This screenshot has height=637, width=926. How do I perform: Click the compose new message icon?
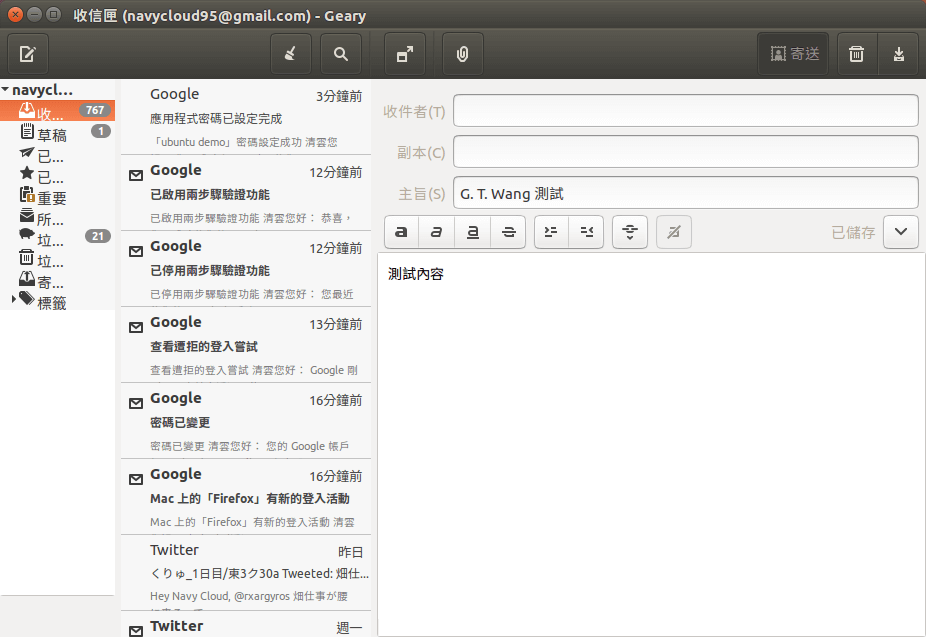(x=28, y=54)
